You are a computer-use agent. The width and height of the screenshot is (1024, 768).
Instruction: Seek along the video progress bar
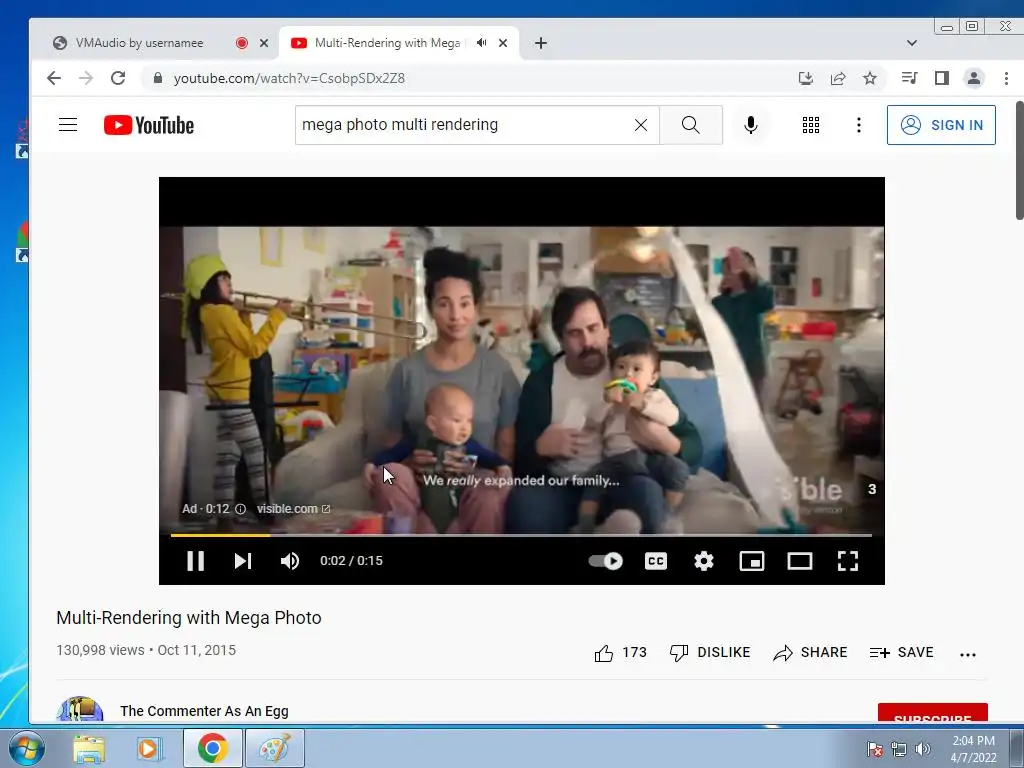coord(521,535)
